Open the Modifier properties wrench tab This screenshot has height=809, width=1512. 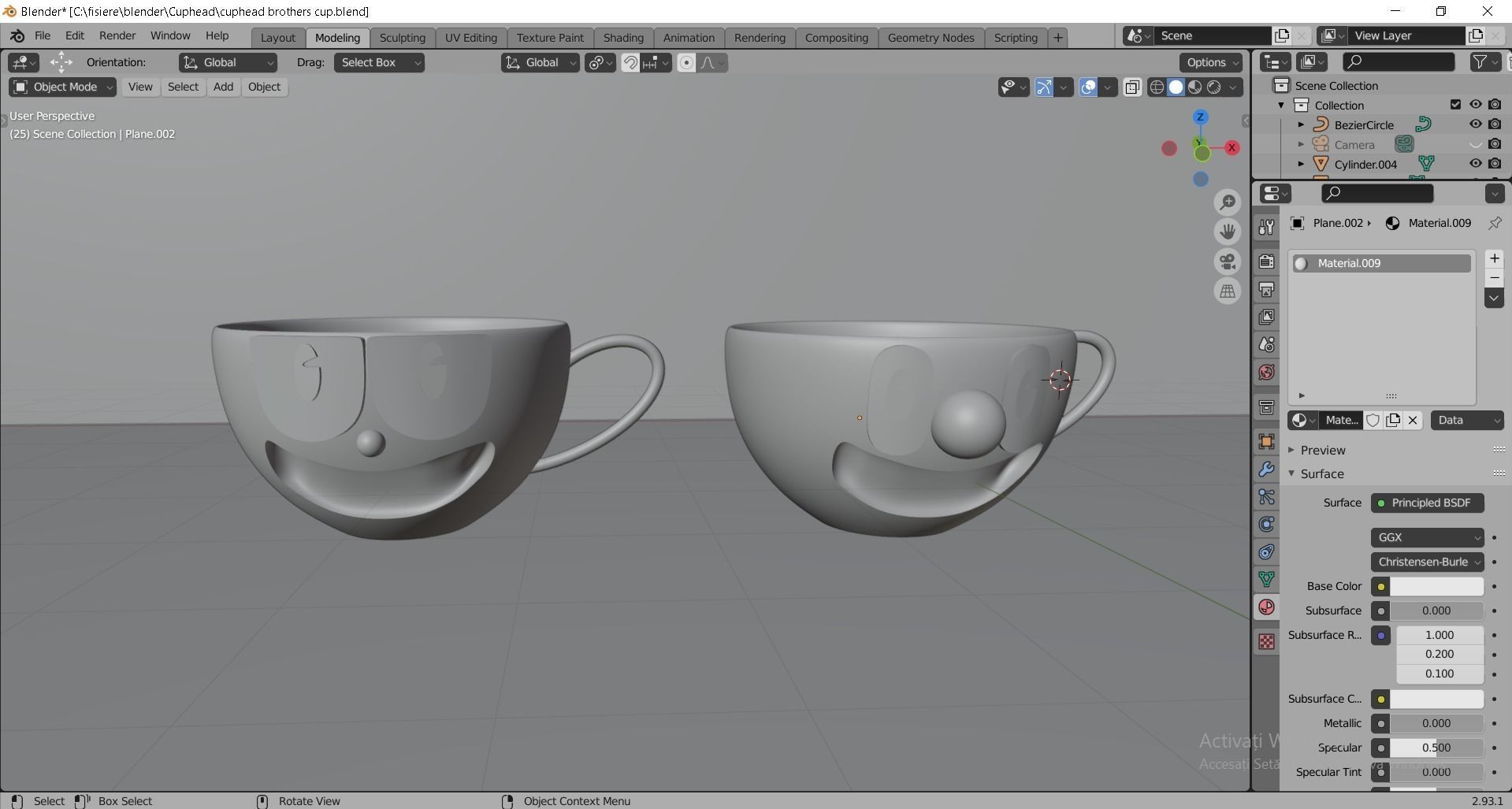(1266, 469)
